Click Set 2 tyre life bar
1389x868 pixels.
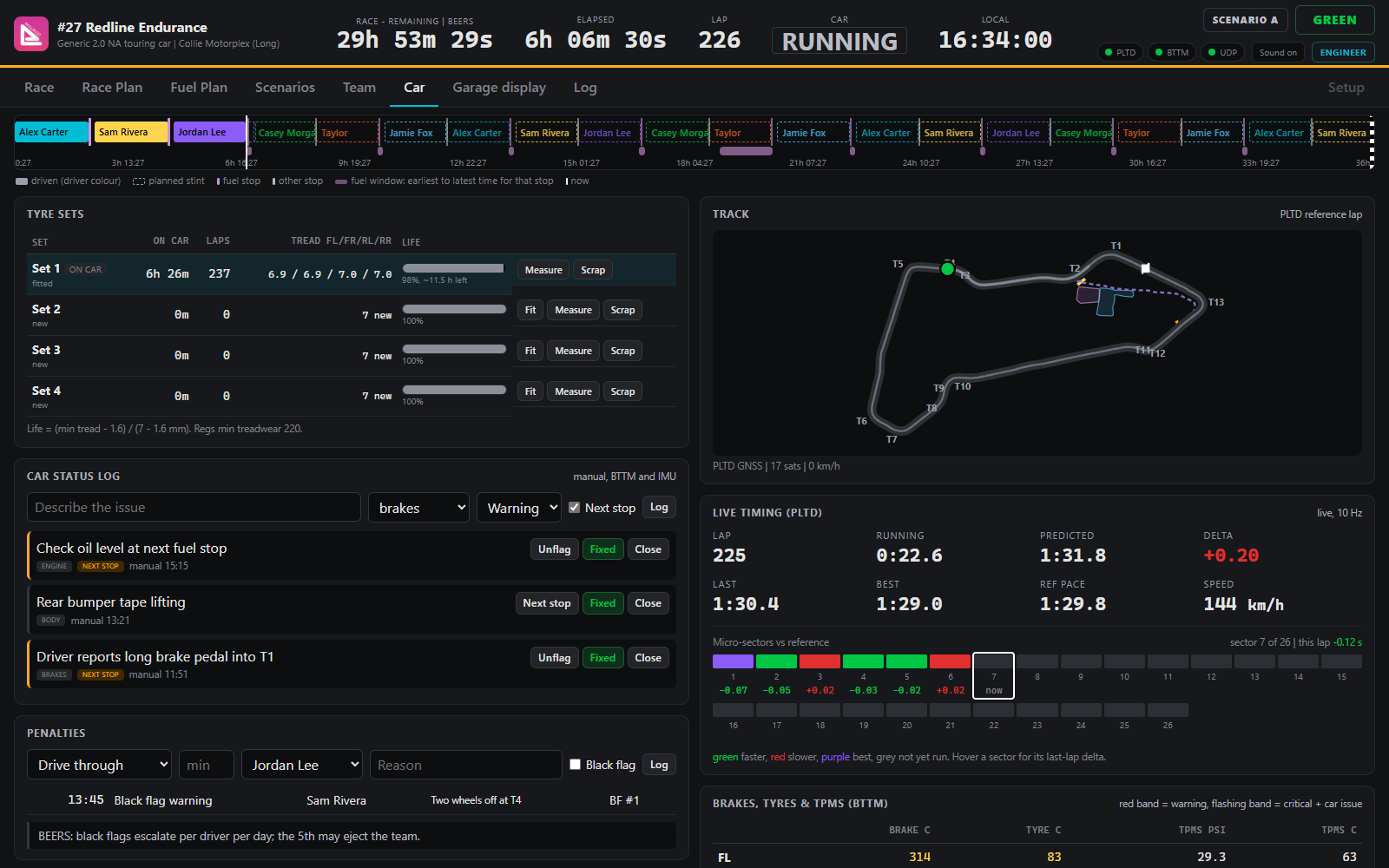(453, 309)
